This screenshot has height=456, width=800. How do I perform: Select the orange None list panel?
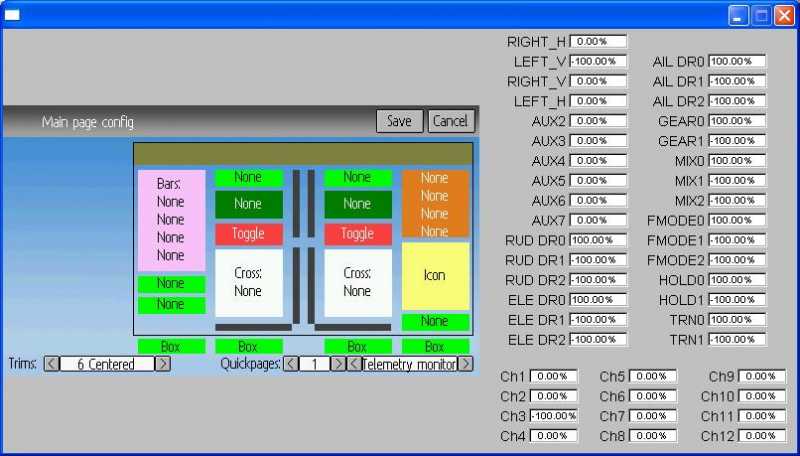[x=435, y=204]
